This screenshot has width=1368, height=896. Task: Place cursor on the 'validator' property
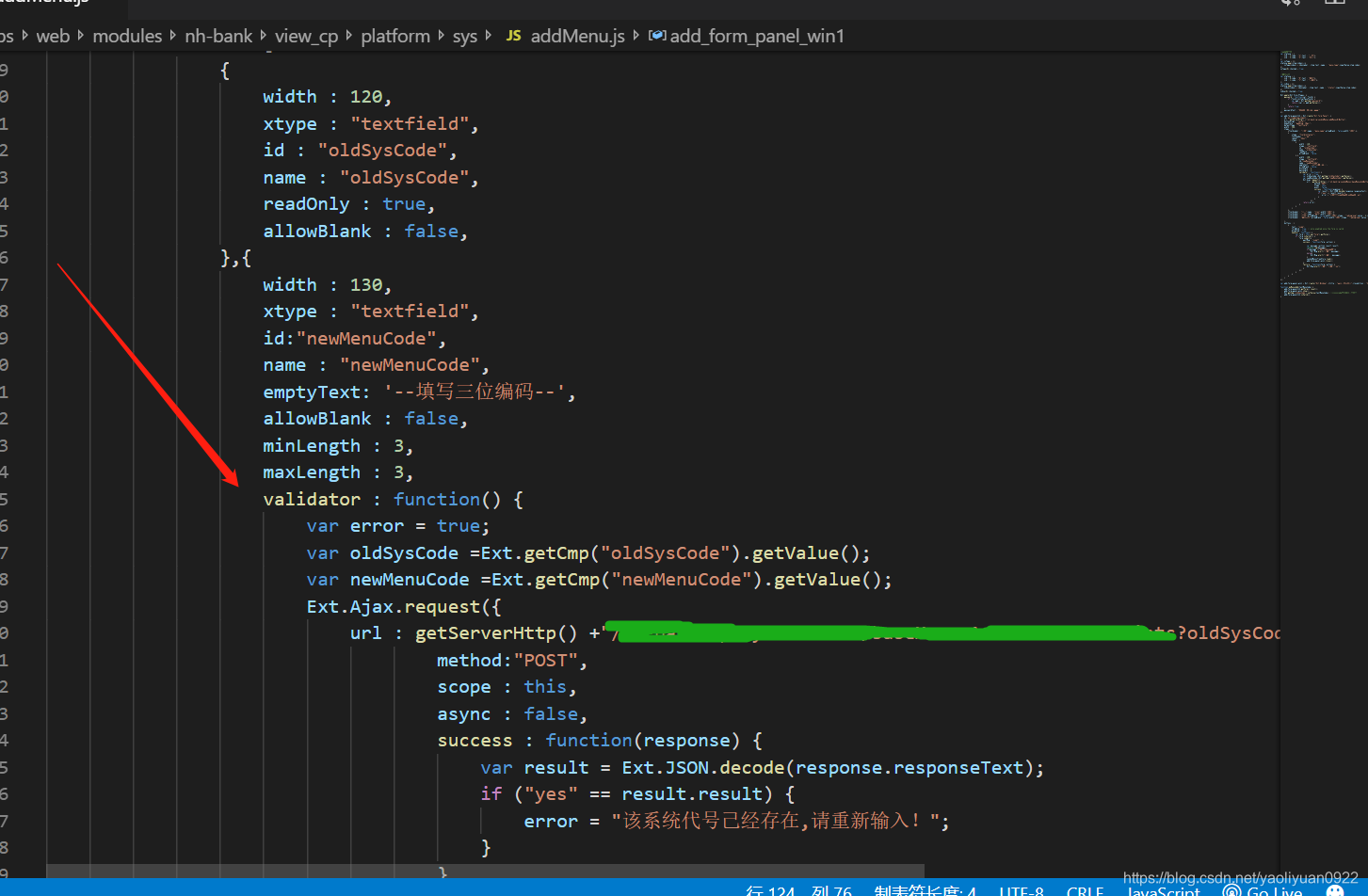[312, 499]
